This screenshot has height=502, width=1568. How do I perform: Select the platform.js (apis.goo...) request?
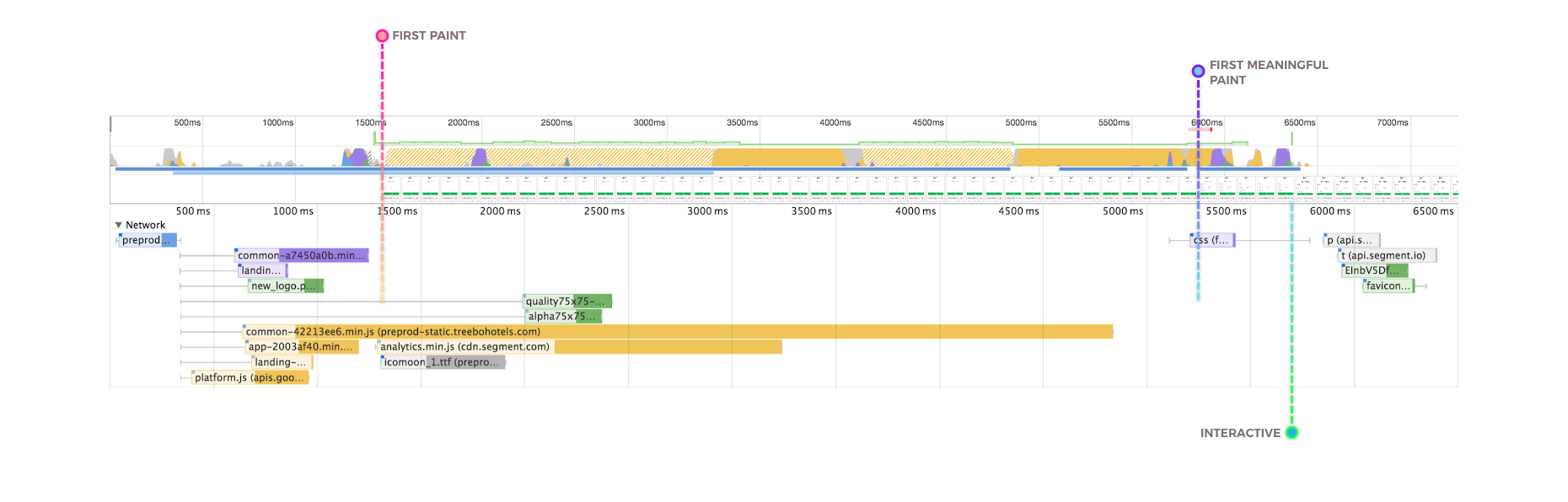coord(250,377)
